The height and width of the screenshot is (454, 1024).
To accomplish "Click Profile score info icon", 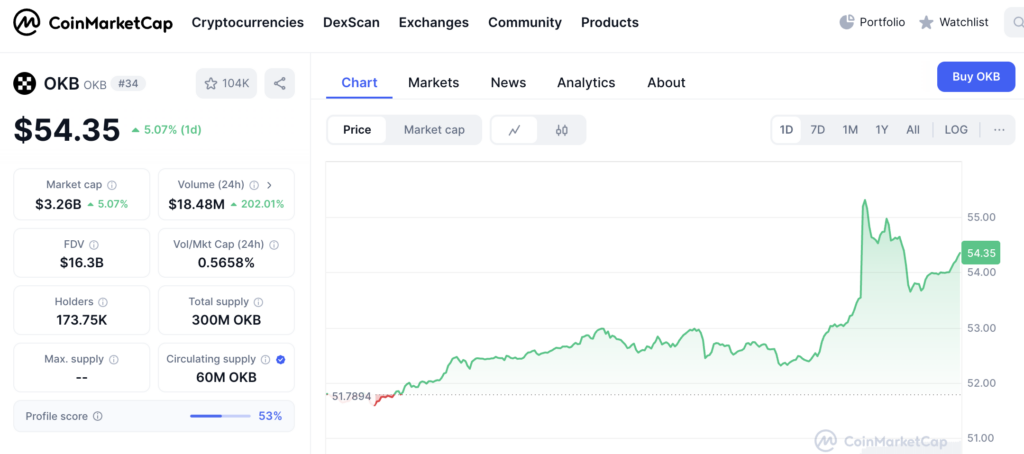I will (x=97, y=416).
